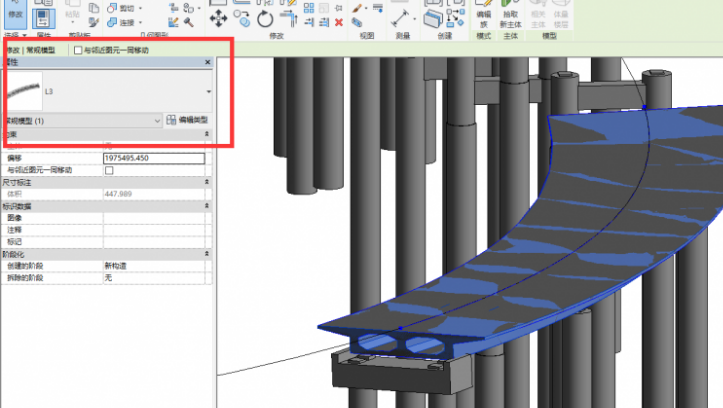The width and height of the screenshot is (723, 408).
Task: Click the 偏移 offset value field
Action: 154,158
